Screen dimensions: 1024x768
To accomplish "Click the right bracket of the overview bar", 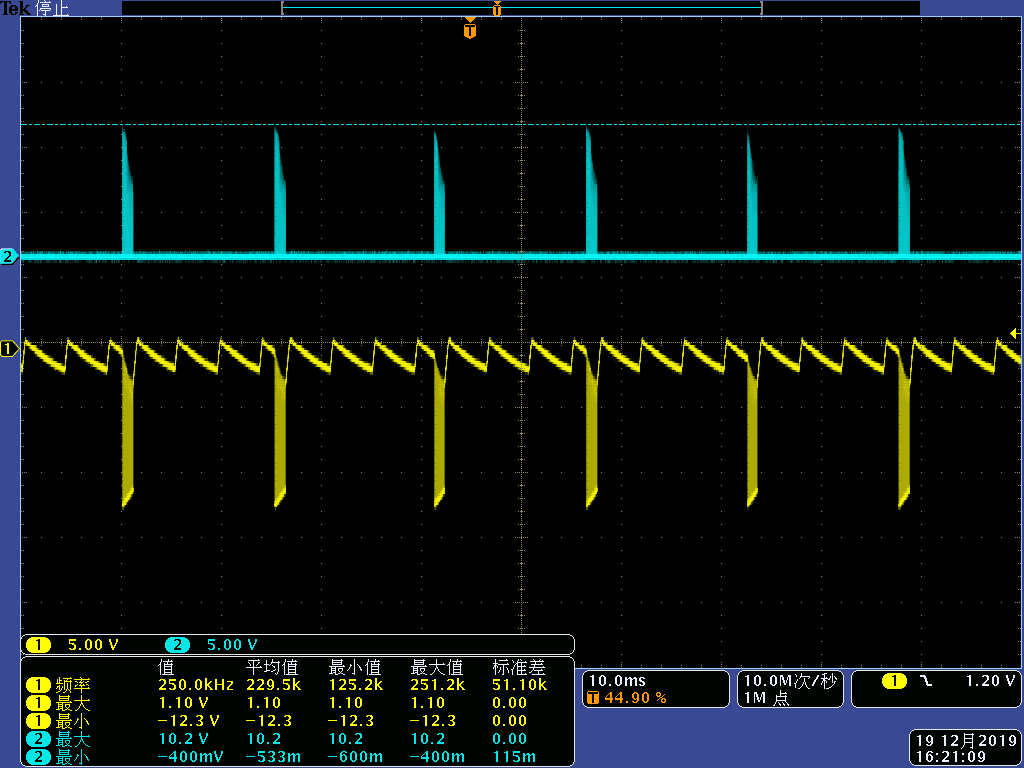I will coord(761,8).
